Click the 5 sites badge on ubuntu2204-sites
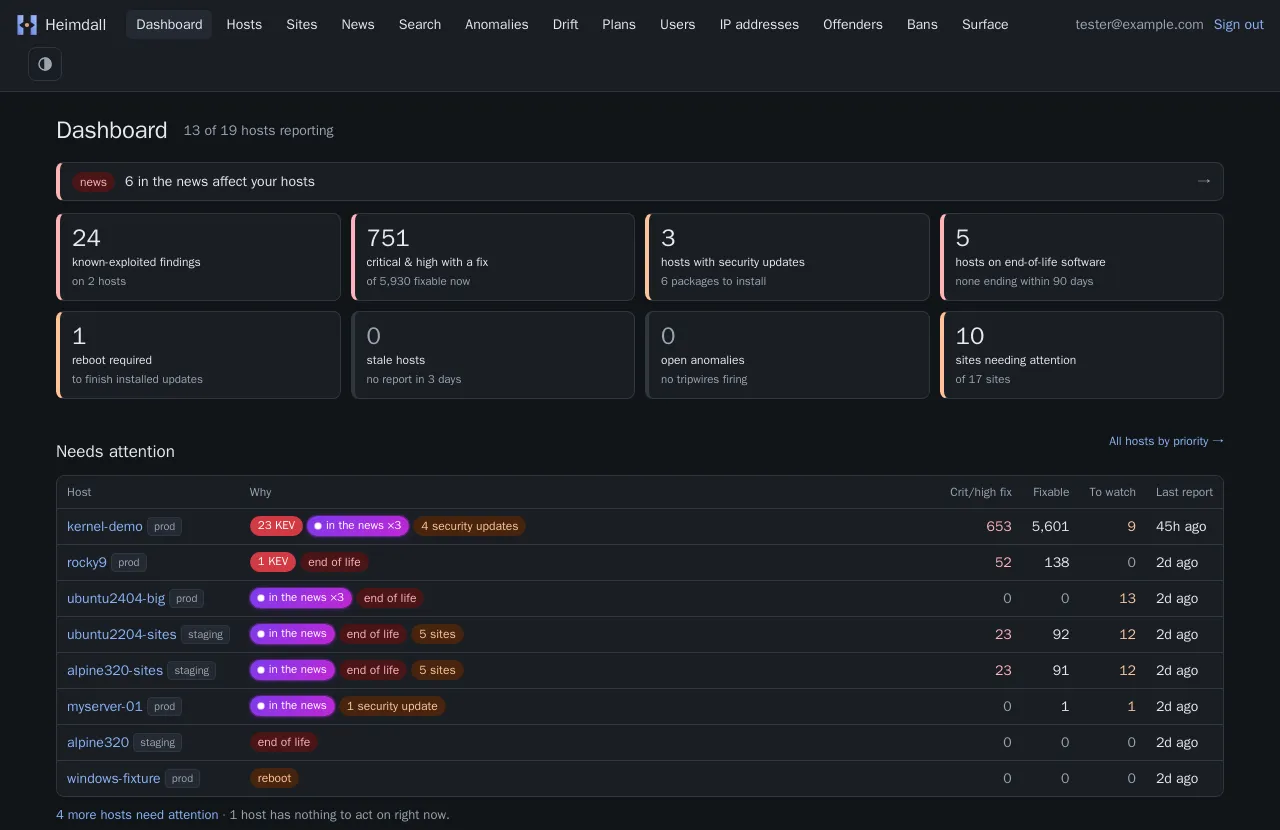This screenshot has height=830, width=1280. pos(437,634)
